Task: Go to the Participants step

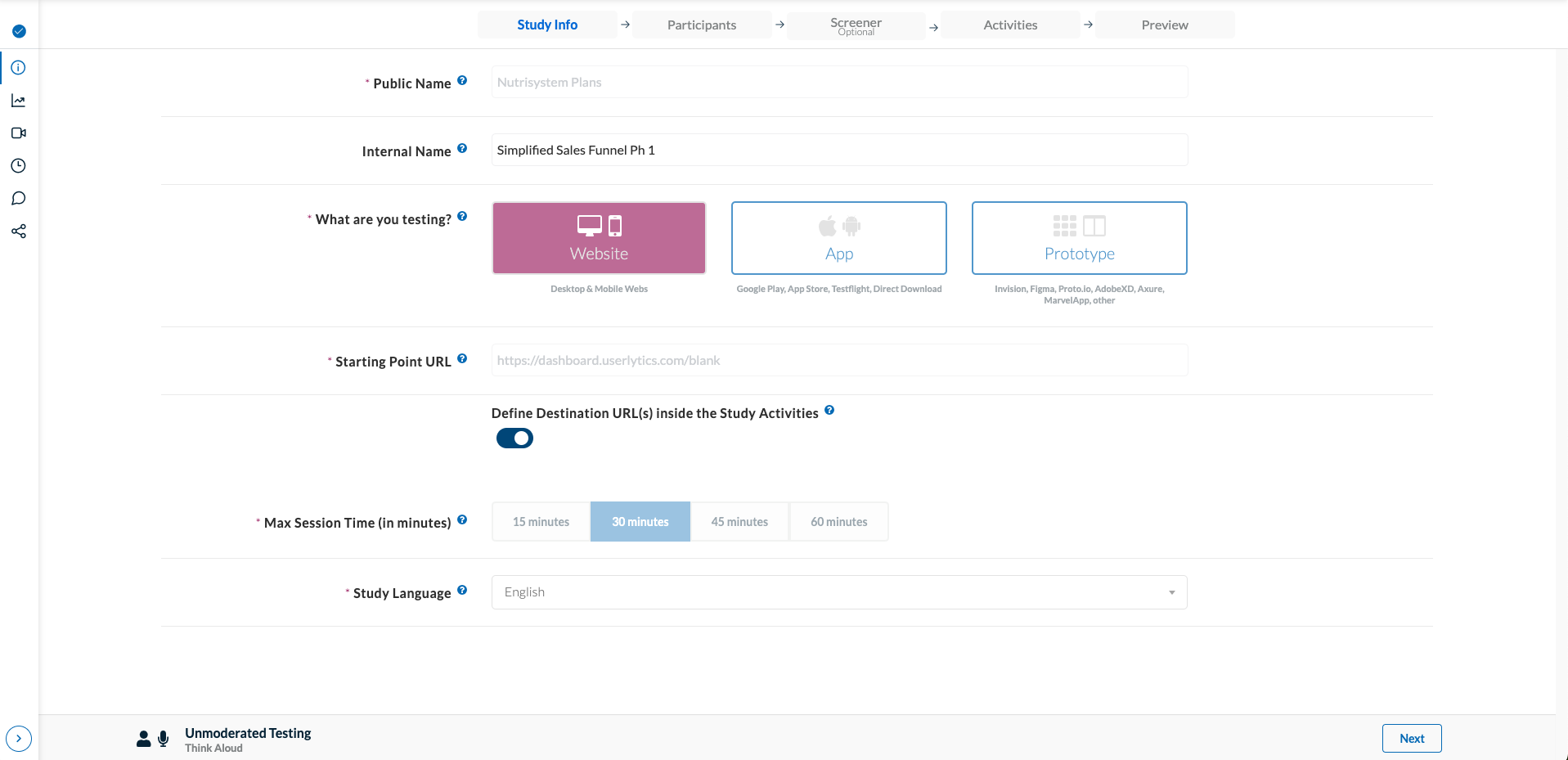Action: [x=702, y=25]
